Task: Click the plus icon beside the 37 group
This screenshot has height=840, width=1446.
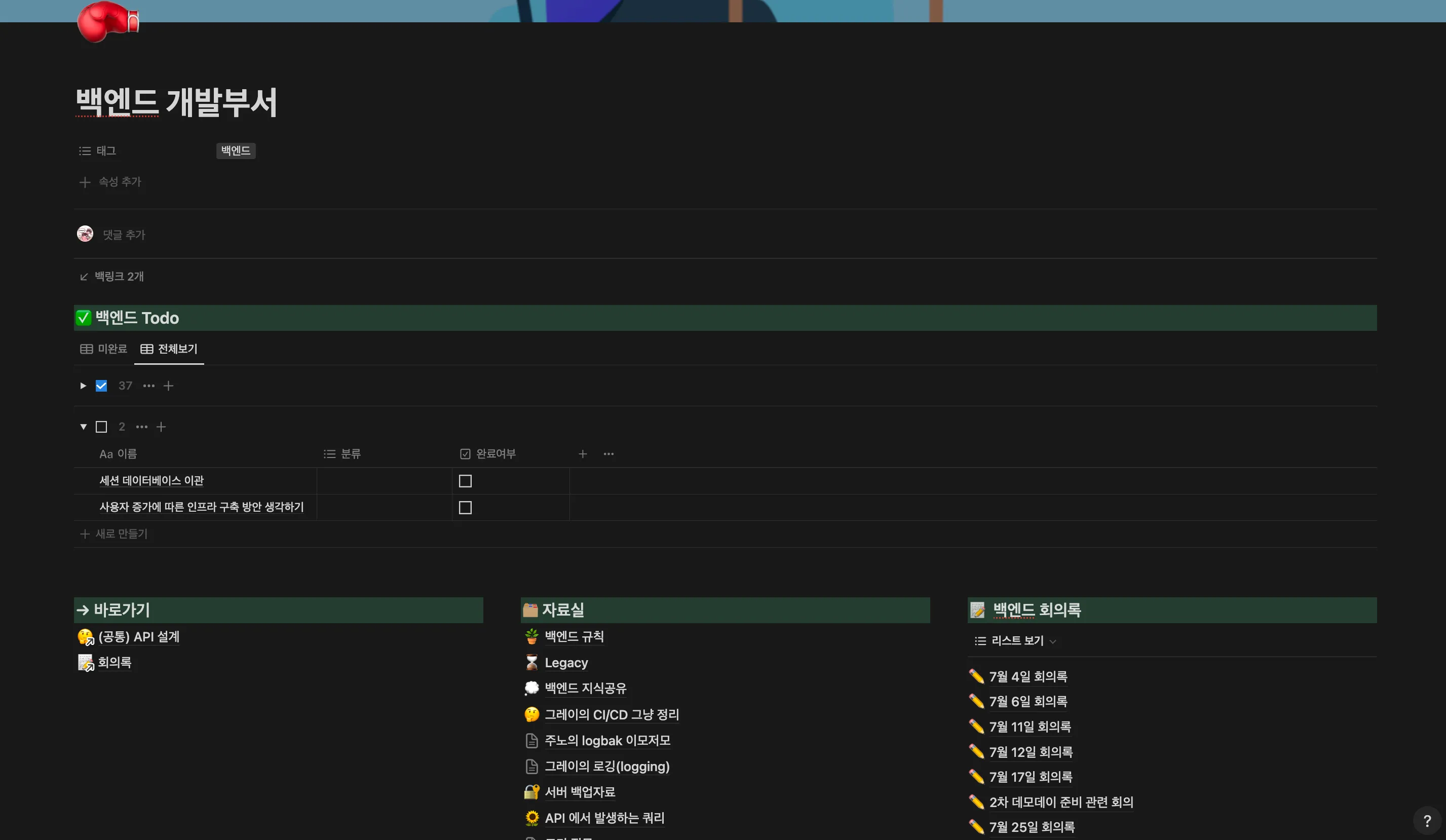Action: point(168,386)
